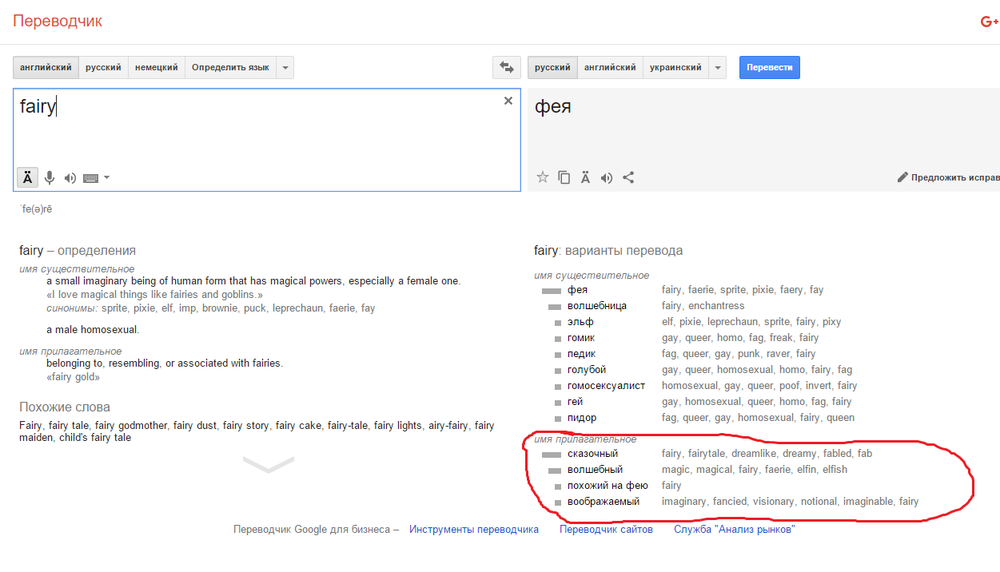Open Переводчик сайтов link
Image resolution: width=1000 pixels, height=572 pixels.
click(606, 529)
